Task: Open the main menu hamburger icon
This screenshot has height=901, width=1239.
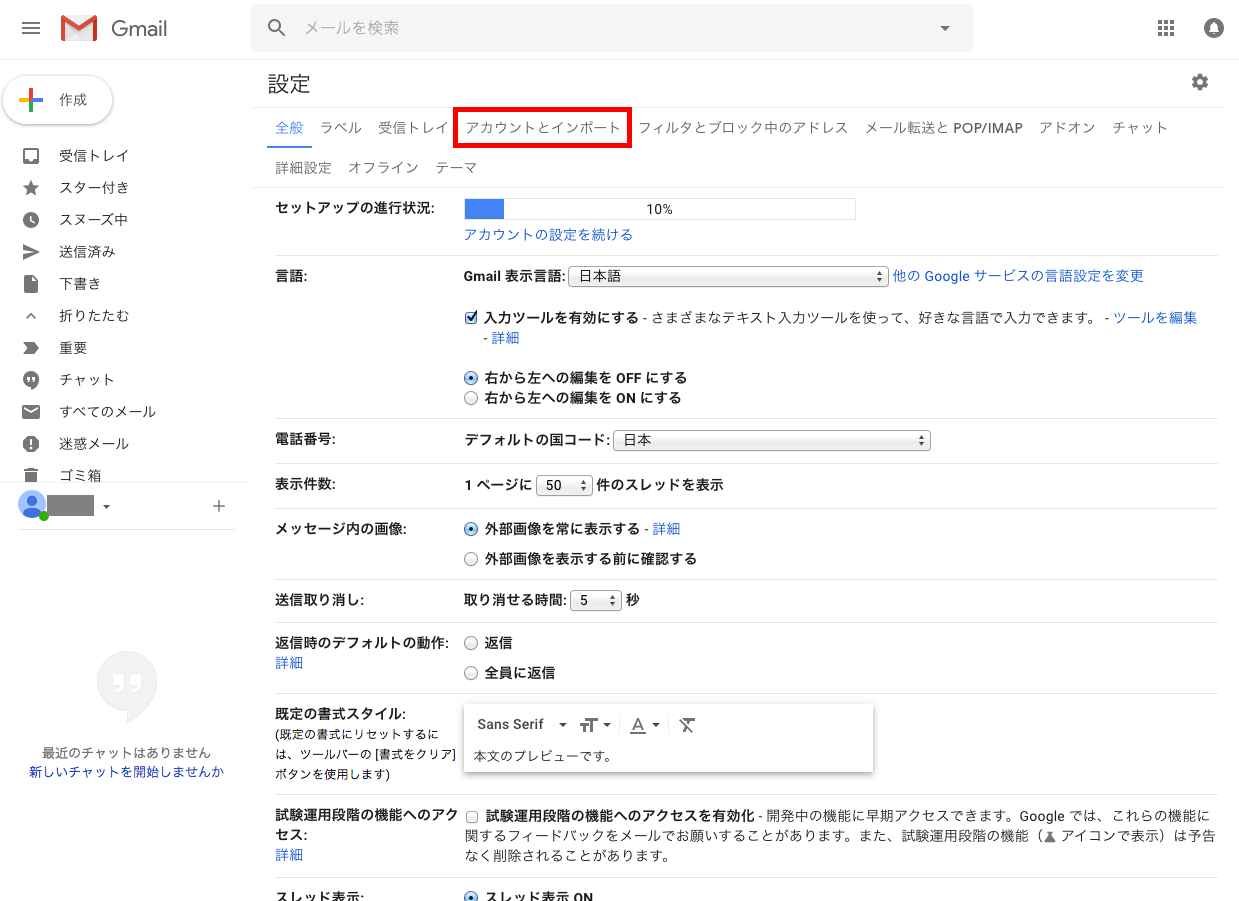Action: click(31, 28)
